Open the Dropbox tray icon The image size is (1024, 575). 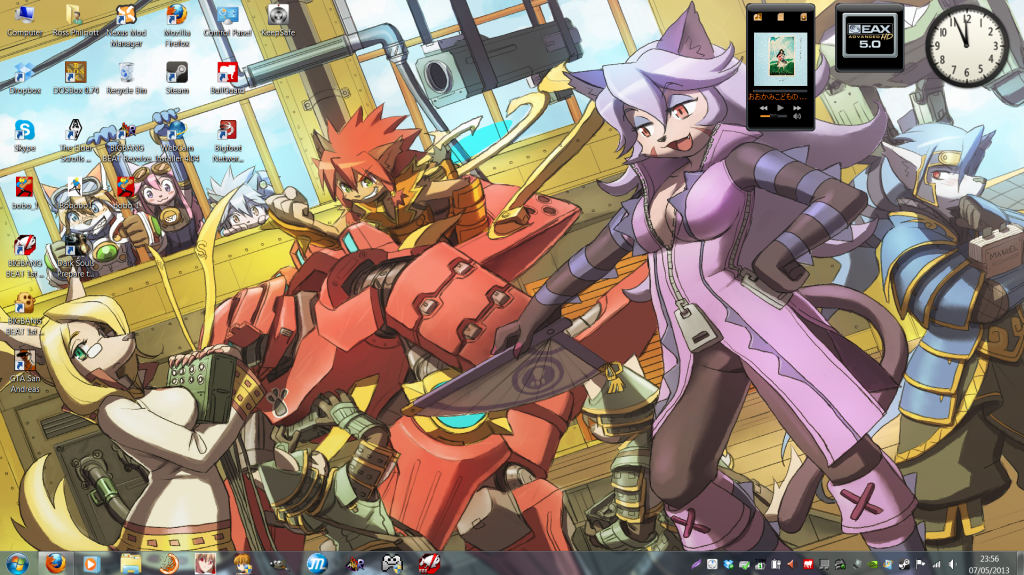click(x=728, y=564)
